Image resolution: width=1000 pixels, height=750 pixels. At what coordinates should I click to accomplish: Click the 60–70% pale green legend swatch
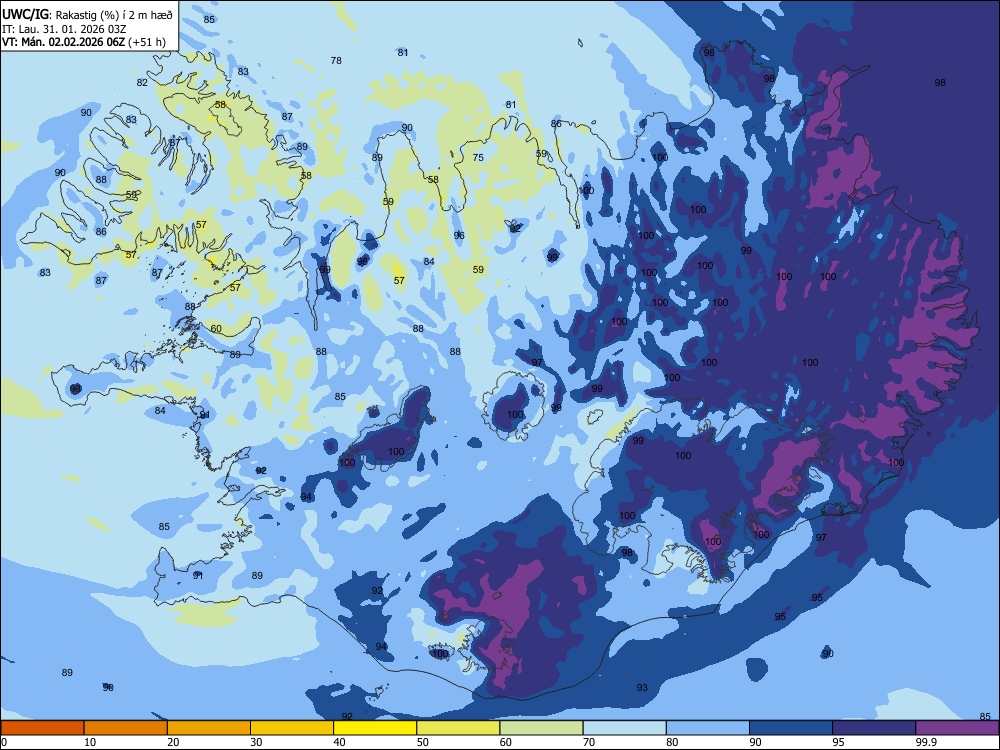click(541, 728)
